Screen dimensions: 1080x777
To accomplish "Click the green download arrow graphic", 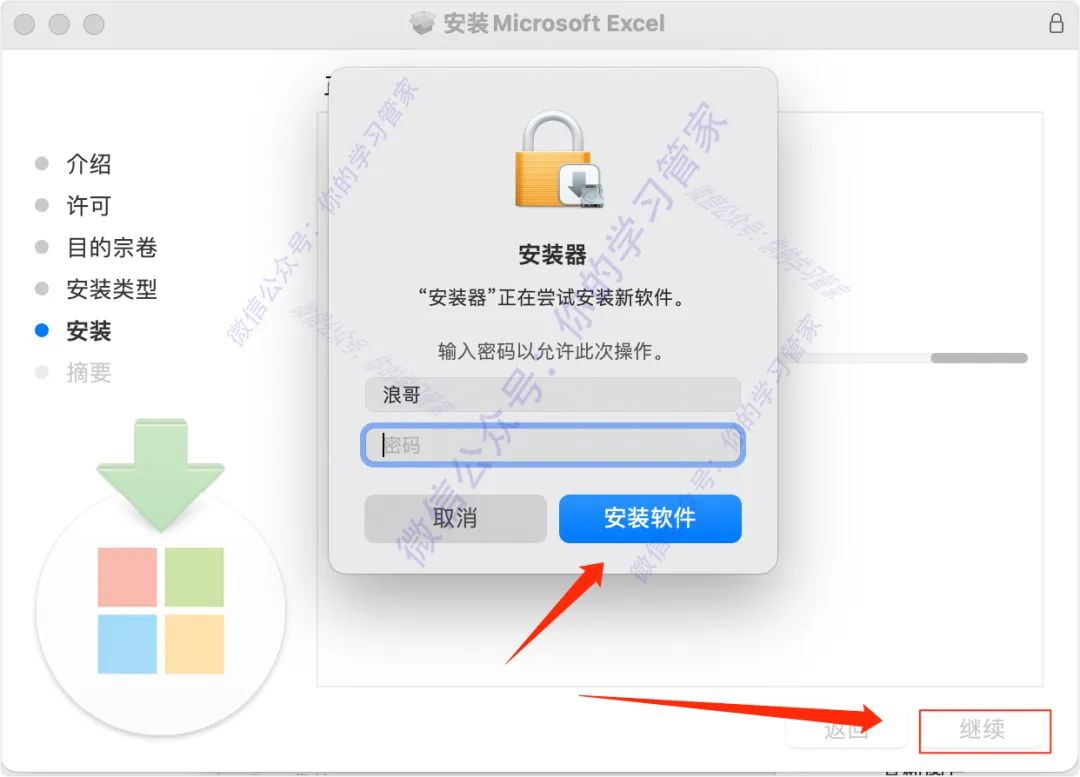I will tap(160, 475).
